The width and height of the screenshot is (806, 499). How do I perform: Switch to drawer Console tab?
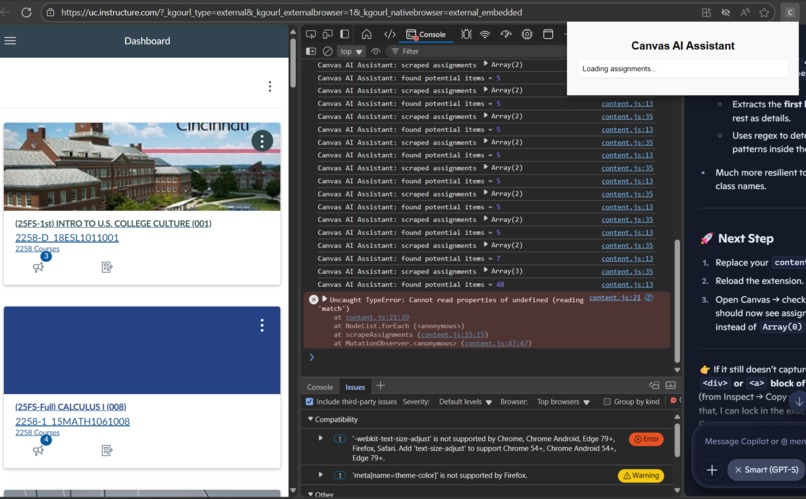(x=320, y=387)
